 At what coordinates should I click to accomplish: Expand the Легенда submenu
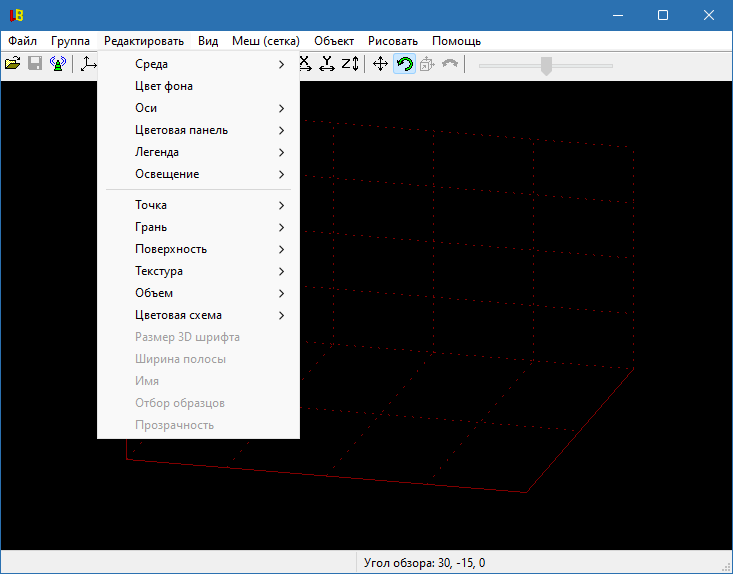199,152
